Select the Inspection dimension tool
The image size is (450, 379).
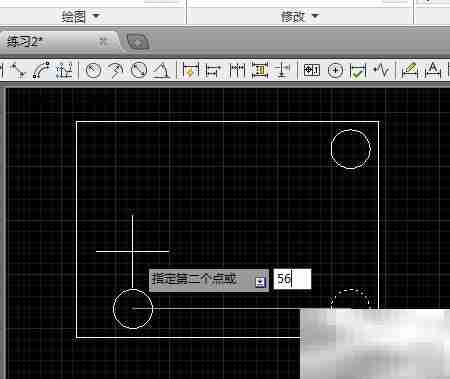tap(358, 70)
